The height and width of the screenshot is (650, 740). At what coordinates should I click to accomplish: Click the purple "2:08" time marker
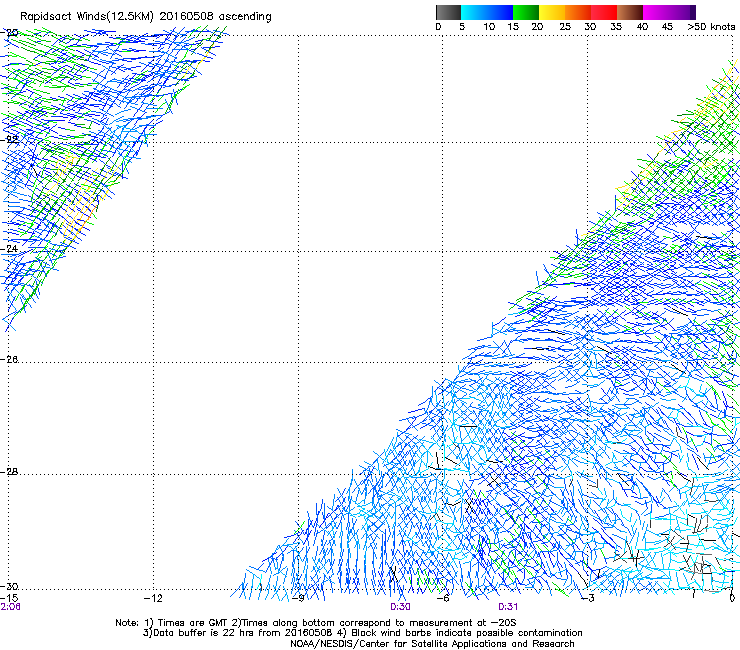[10, 607]
